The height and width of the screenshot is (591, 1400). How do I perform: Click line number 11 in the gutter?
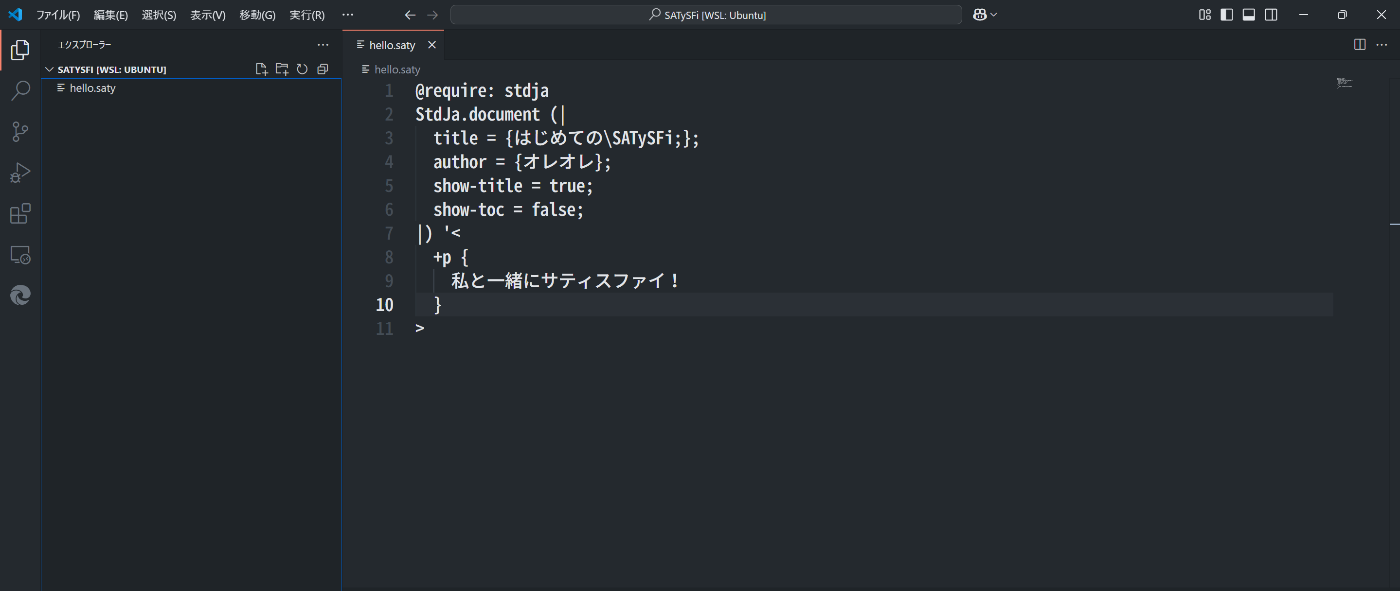pyautogui.click(x=384, y=329)
